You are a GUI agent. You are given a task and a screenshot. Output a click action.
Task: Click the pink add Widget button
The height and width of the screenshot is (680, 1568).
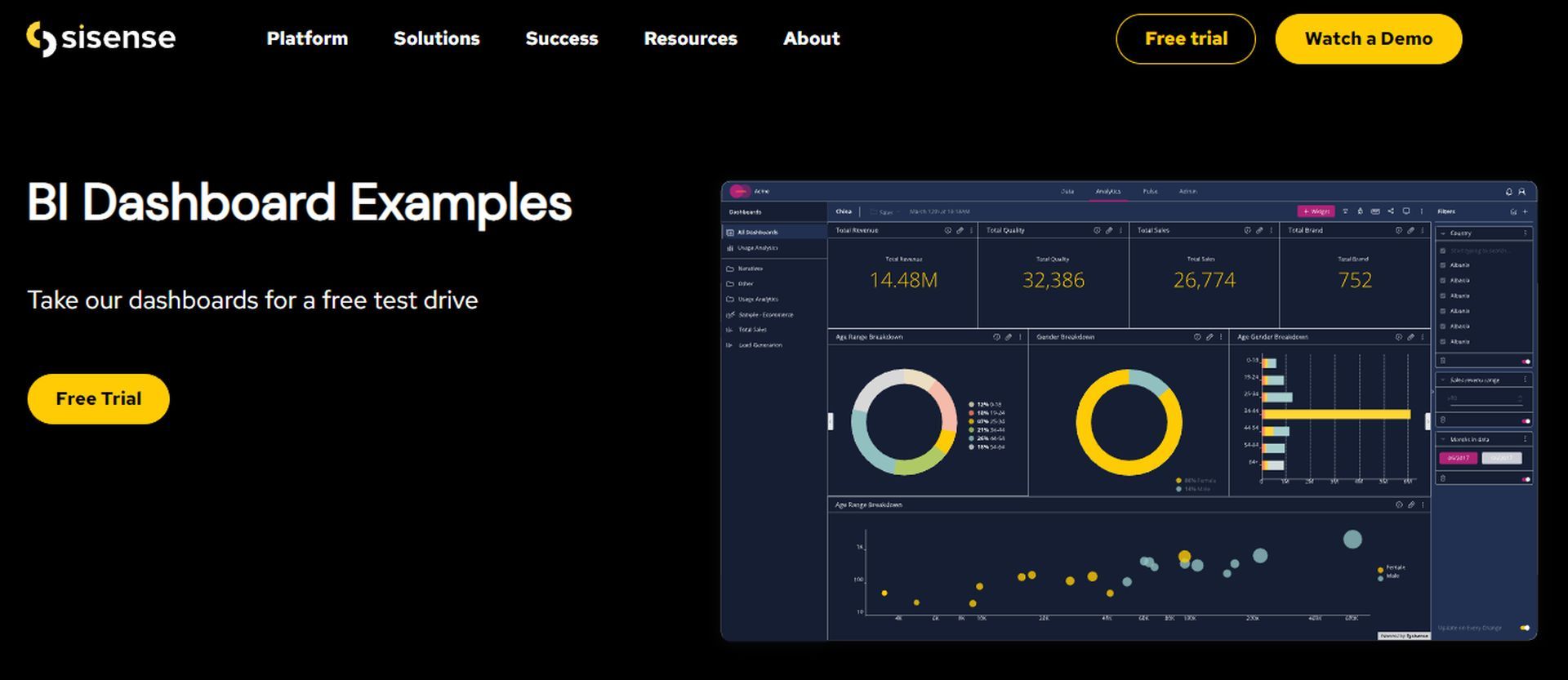[x=1316, y=211]
